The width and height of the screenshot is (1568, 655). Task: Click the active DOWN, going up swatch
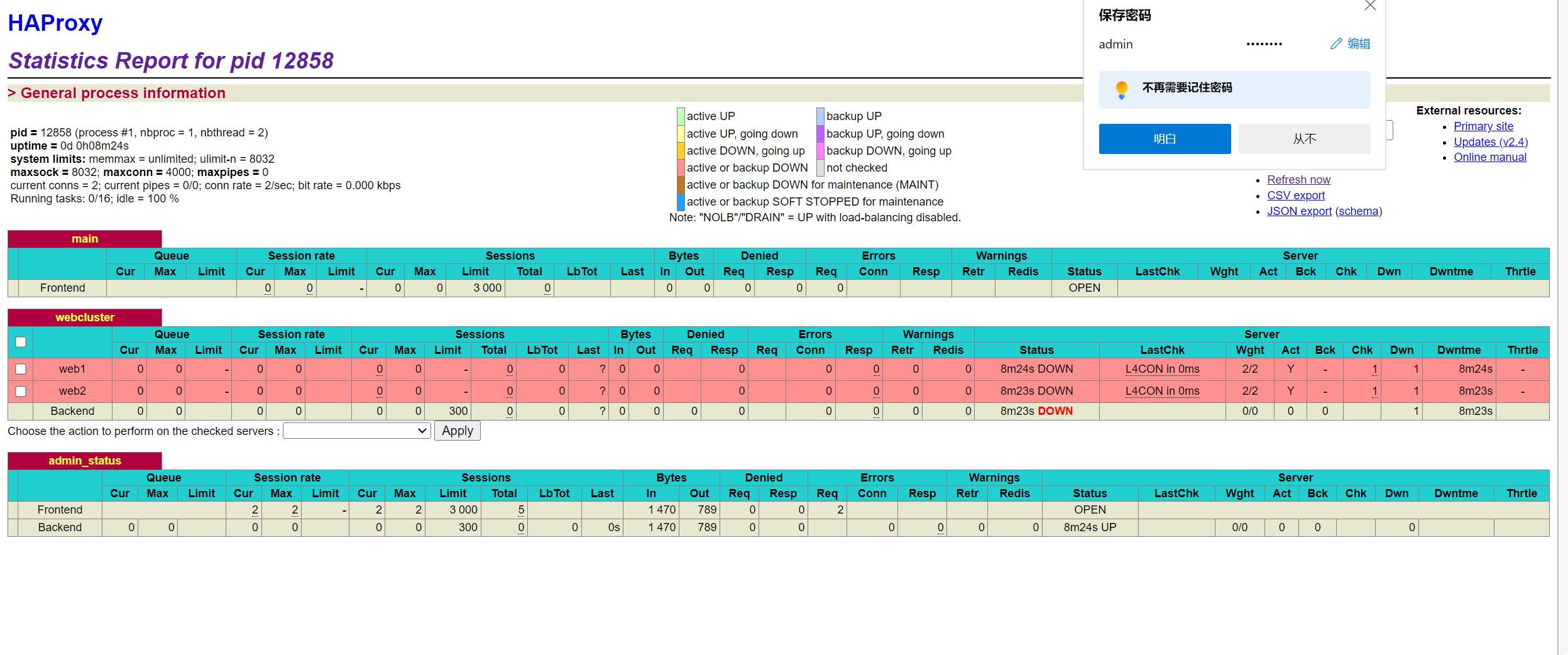point(681,151)
